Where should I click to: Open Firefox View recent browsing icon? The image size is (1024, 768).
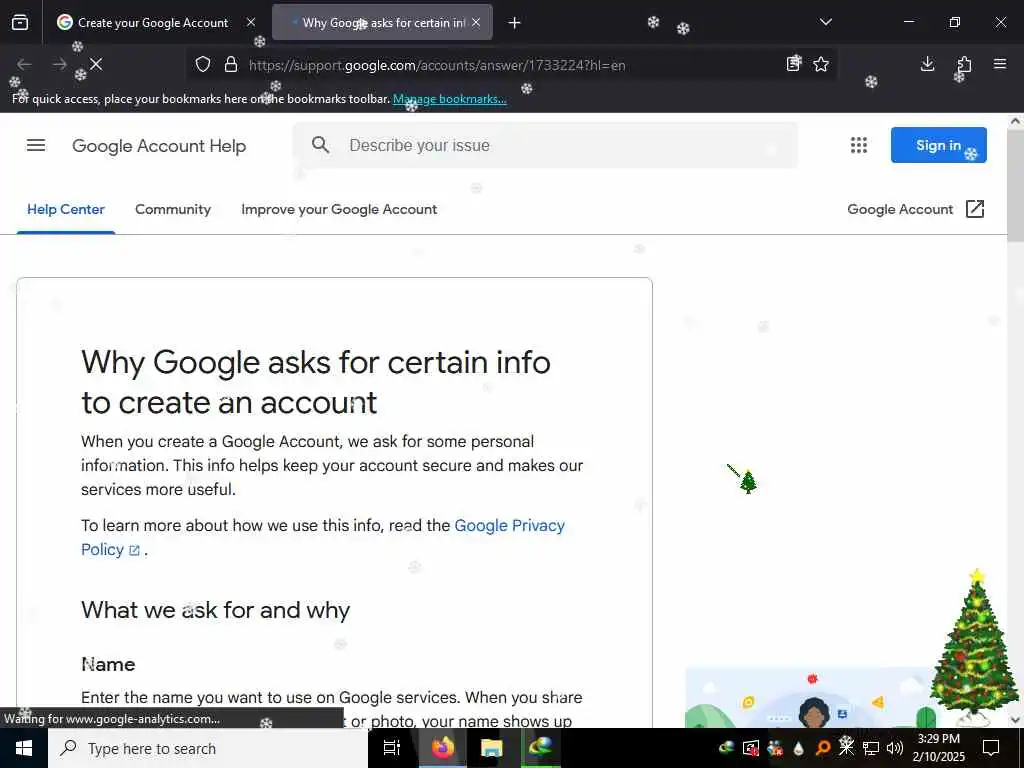point(20,23)
